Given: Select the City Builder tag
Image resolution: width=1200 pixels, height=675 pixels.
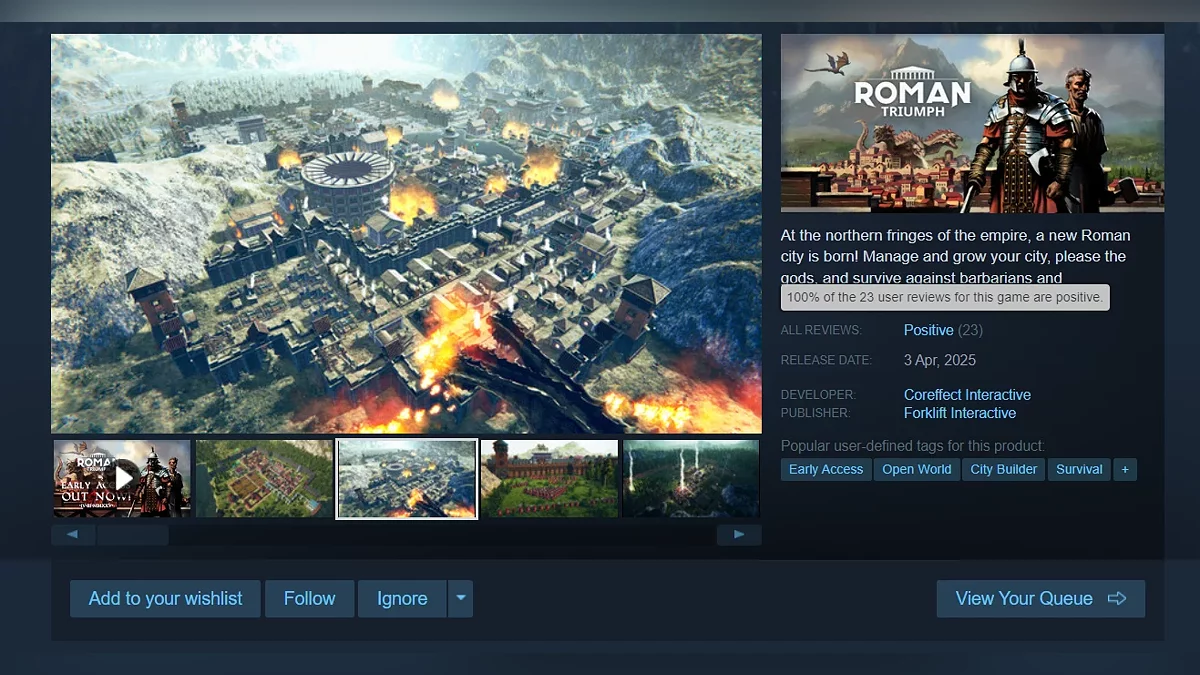Looking at the screenshot, I should (x=1003, y=469).
